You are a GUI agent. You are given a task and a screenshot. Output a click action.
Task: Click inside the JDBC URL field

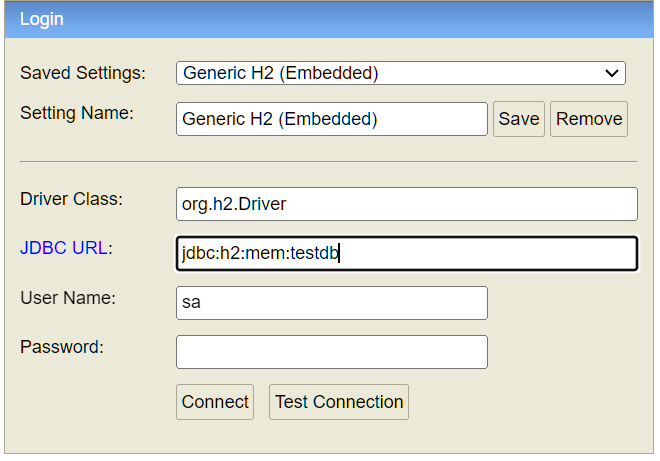coord(407,253)
